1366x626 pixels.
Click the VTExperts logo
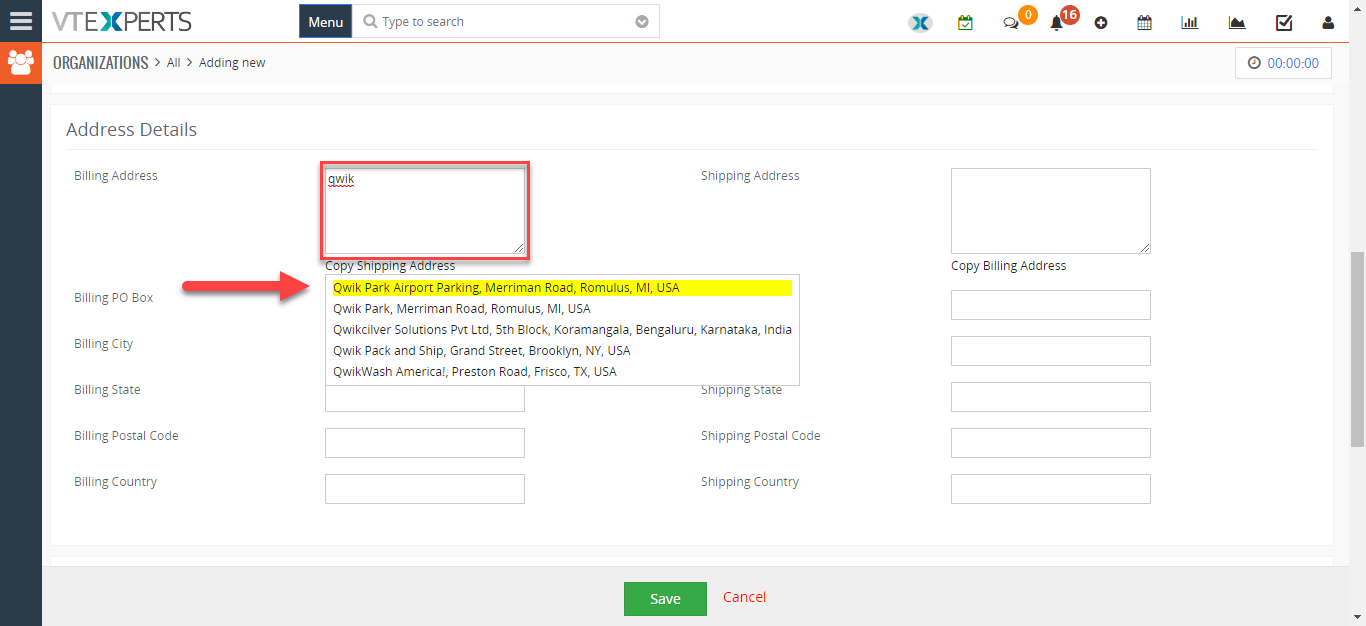[x=122, y=21]
